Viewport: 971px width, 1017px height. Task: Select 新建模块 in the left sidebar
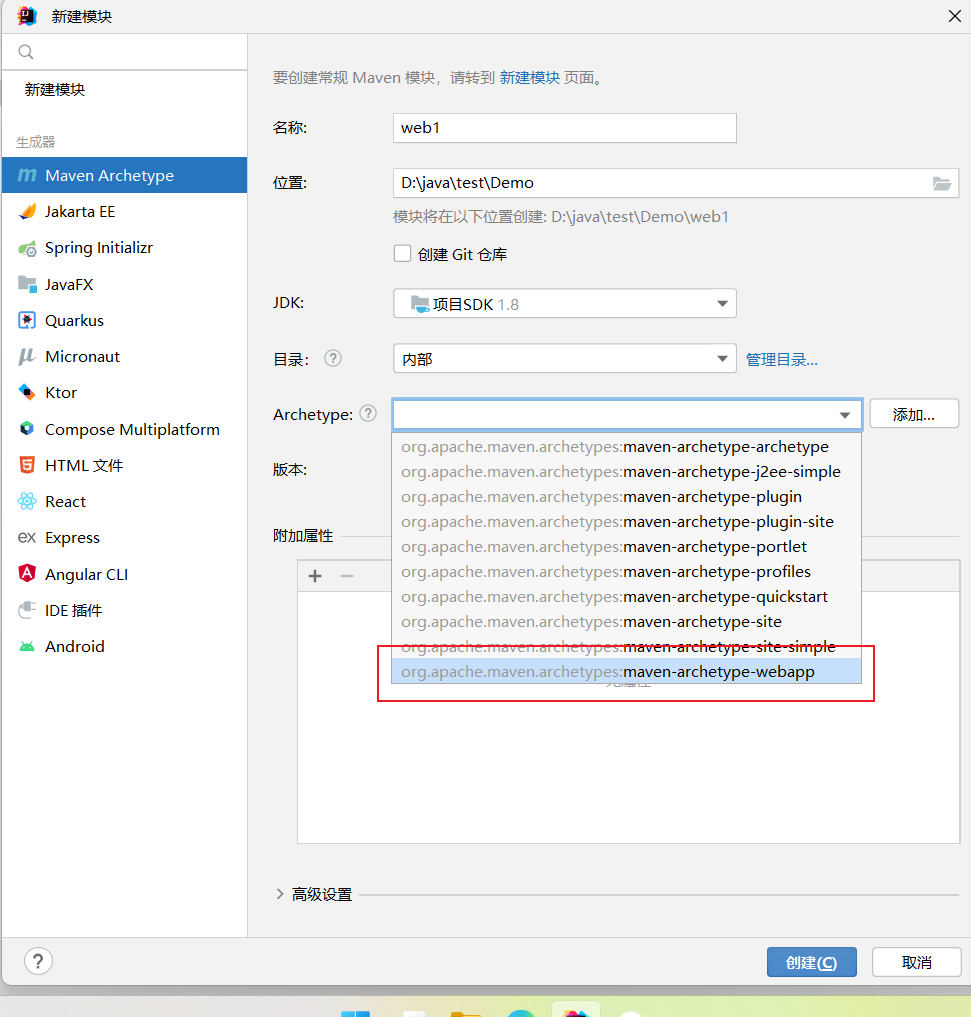55,90
